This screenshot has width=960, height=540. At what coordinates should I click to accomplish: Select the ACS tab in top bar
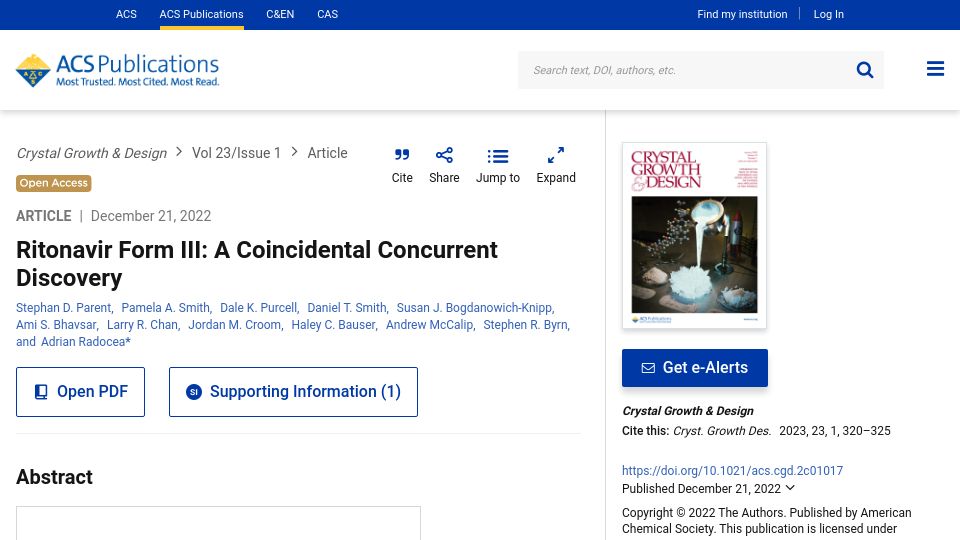pyautogui.click(x=126, y=14)
